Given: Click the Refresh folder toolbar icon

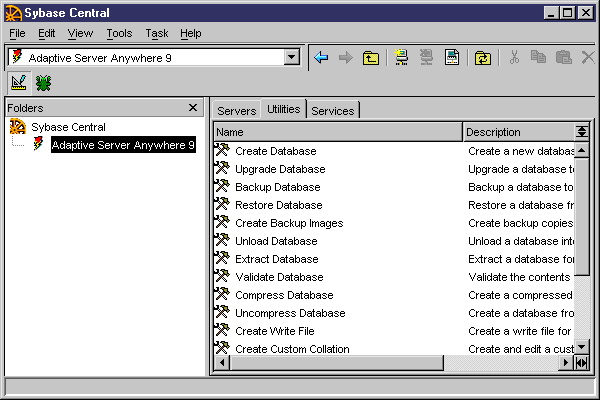Looking at the screenshot, I should 483,58.
